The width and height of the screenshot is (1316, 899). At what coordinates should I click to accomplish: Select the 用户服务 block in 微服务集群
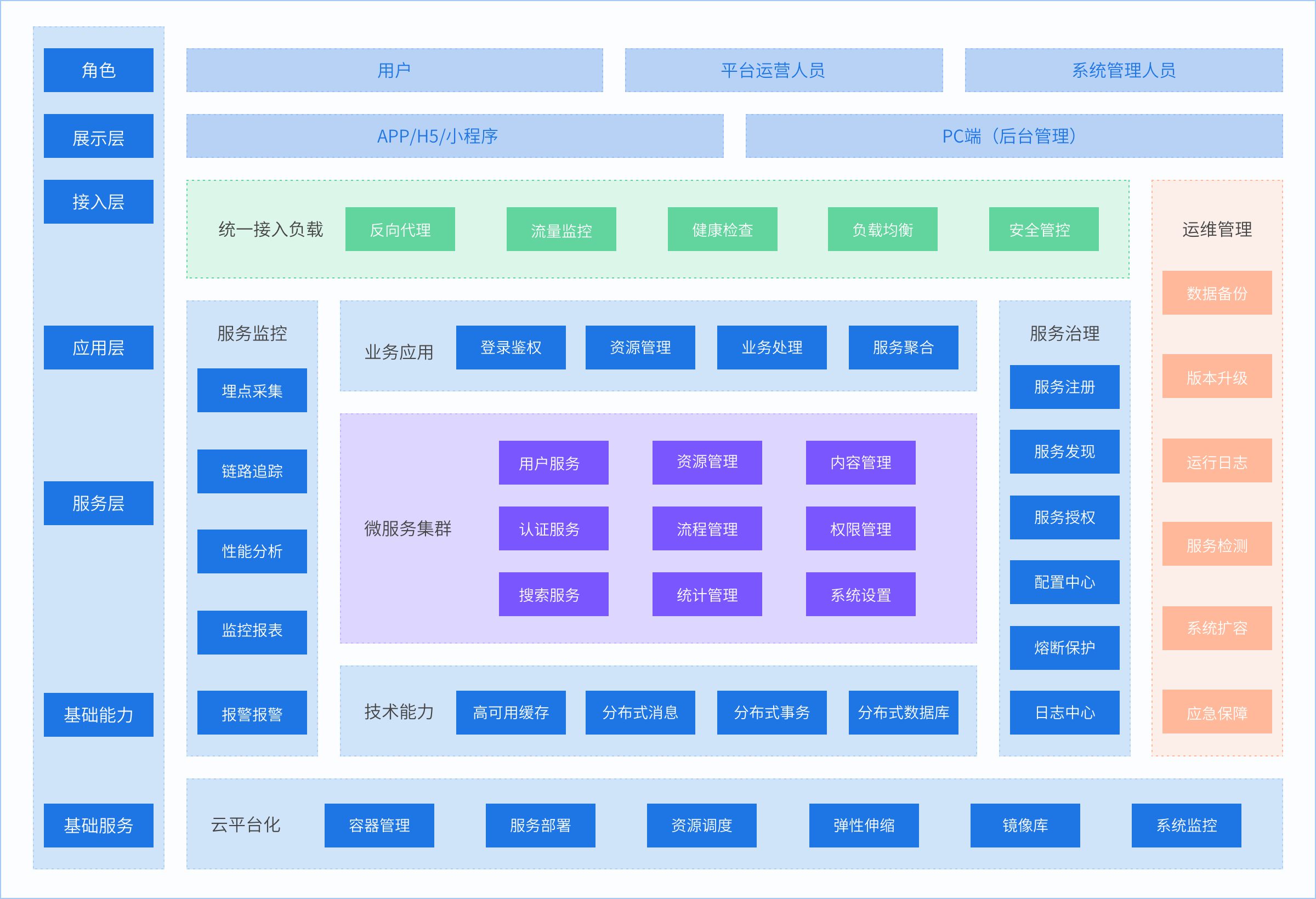coord(553,463)
